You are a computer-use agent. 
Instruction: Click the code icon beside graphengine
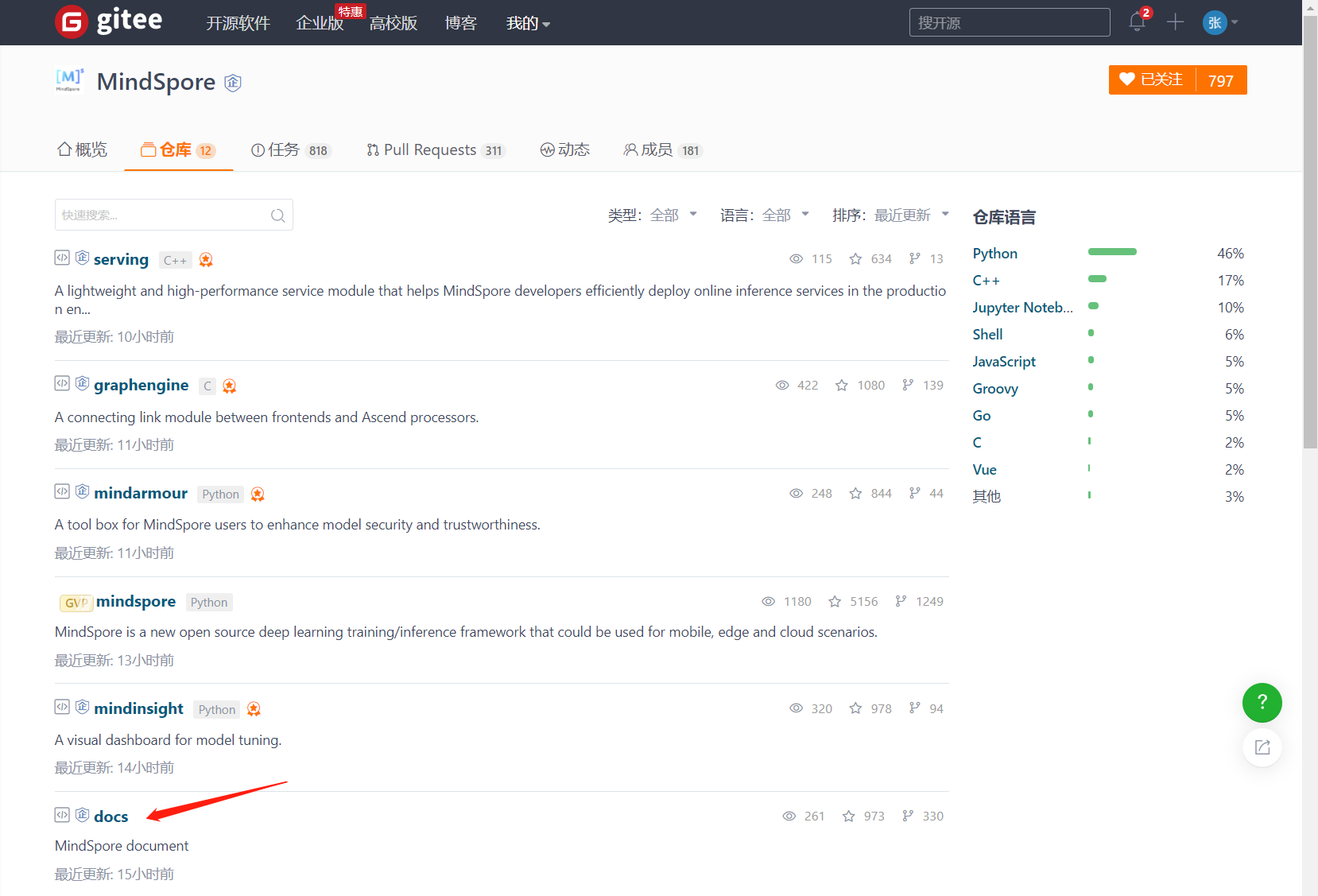point(62,383)
